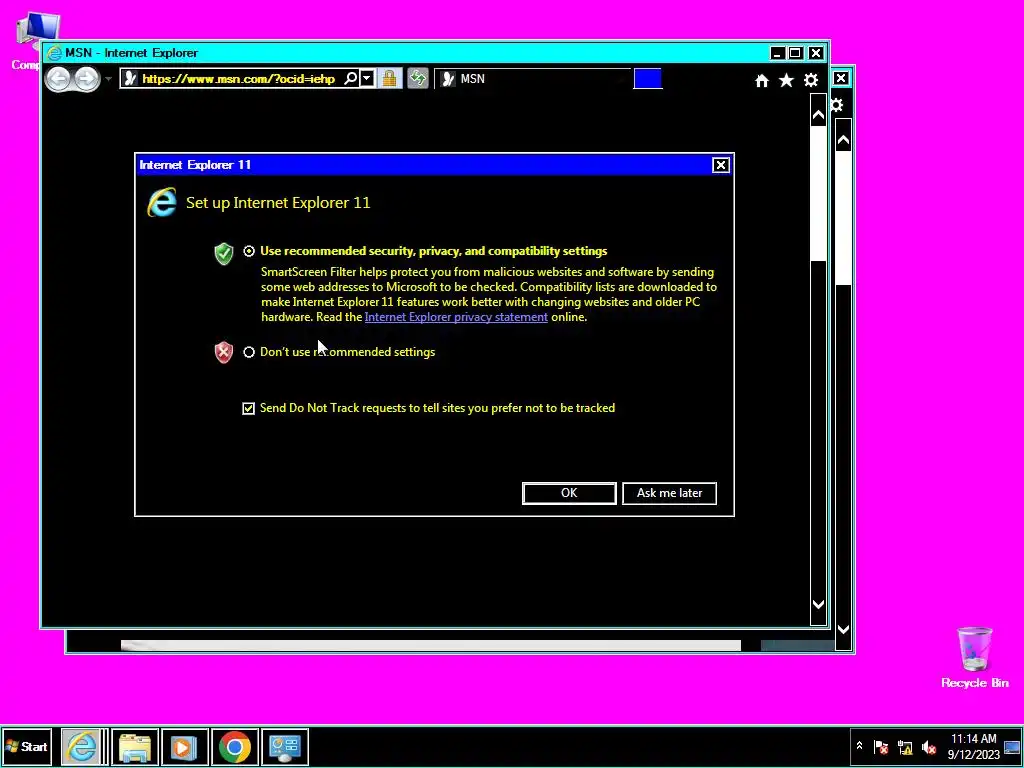Click in the URL address field

[x=238, y=79]
